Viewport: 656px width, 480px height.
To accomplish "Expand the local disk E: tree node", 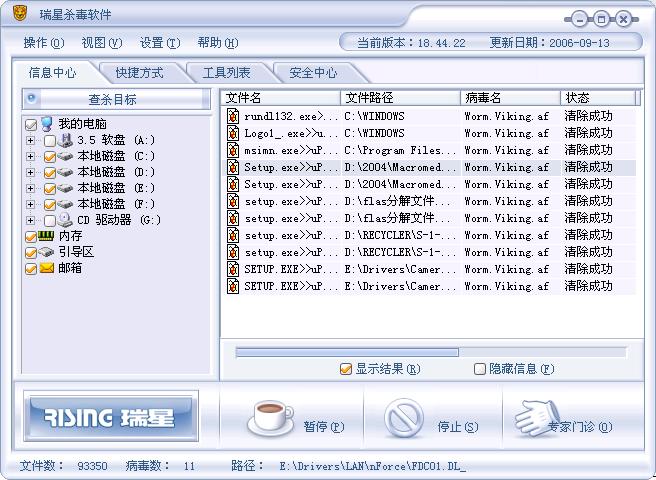I will click(x=30, y=188).
